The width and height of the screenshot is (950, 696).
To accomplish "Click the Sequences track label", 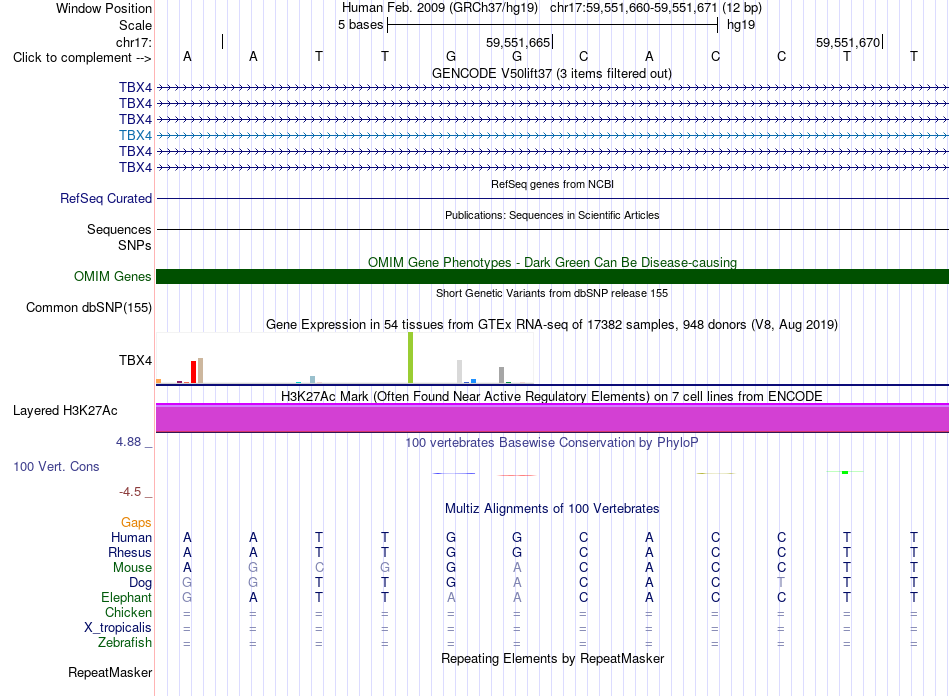I will pos(119,229).
